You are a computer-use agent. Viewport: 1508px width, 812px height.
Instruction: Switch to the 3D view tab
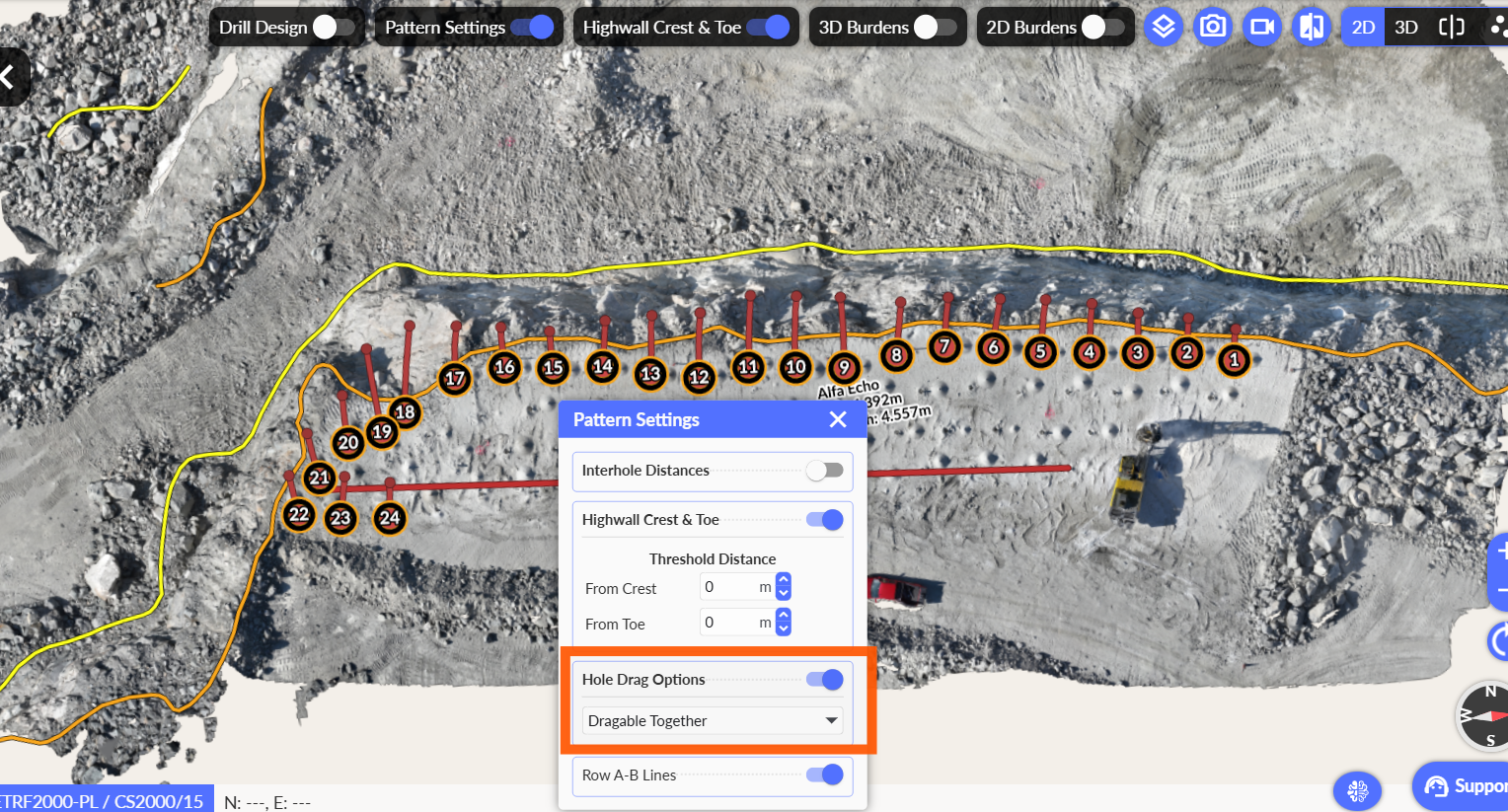[x=1406, y=27]
